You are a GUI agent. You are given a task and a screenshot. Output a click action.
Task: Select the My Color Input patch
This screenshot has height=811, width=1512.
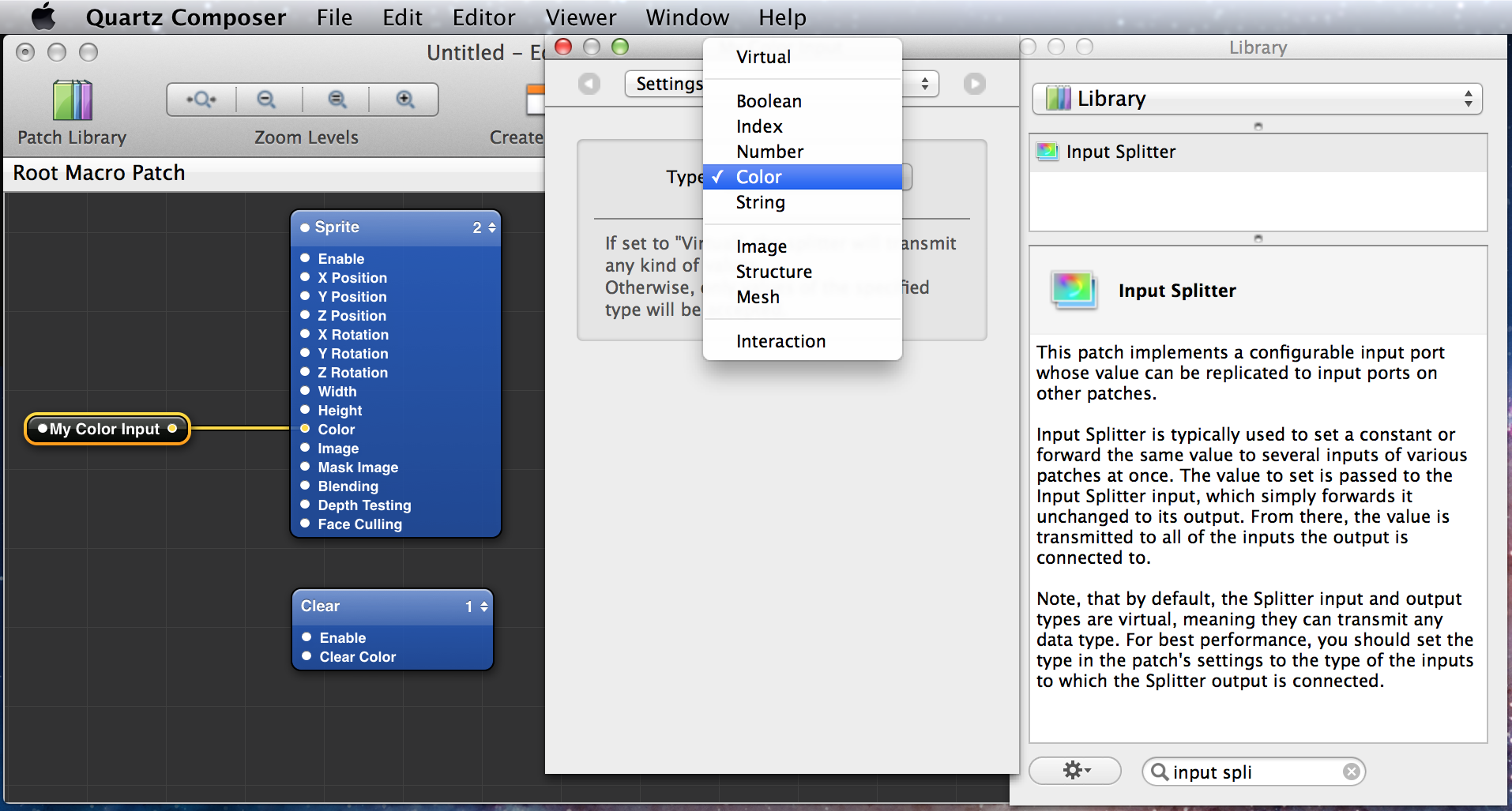[x=107, y=429]
